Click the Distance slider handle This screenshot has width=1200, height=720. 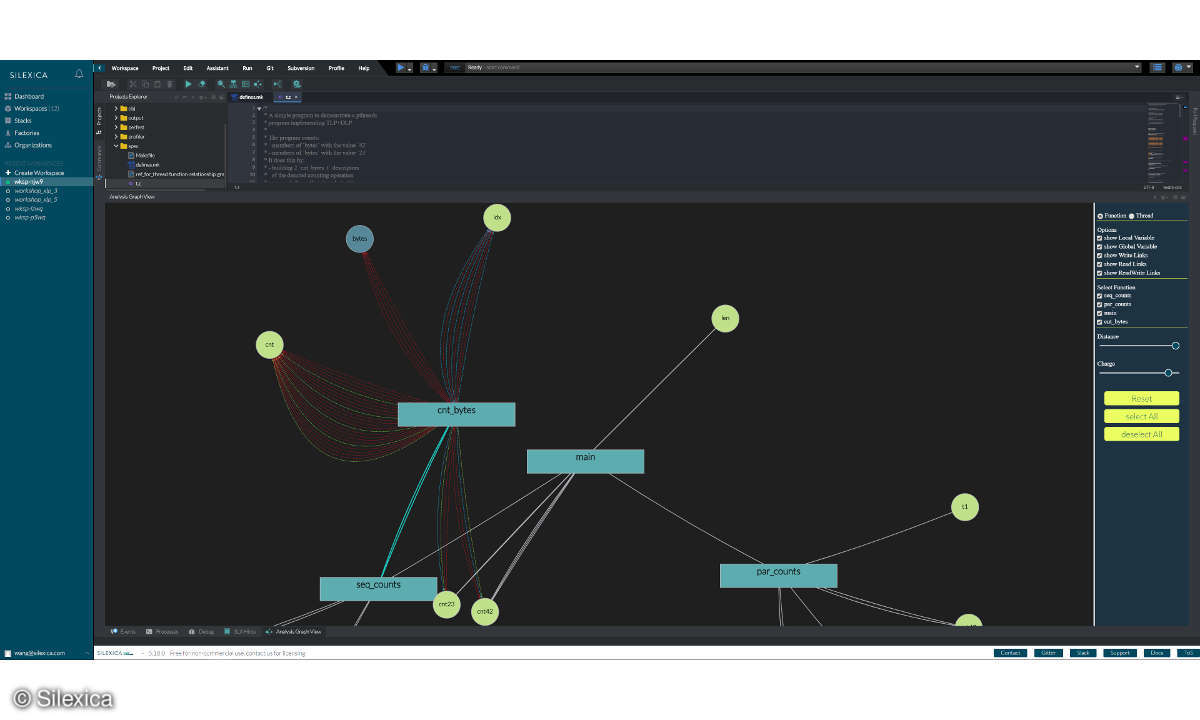pyautogui.click(x=1175, y=346)
